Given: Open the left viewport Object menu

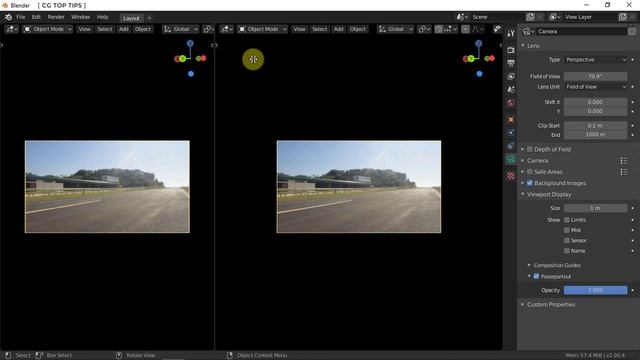Looking at the screenshot, I should point(142,29).
